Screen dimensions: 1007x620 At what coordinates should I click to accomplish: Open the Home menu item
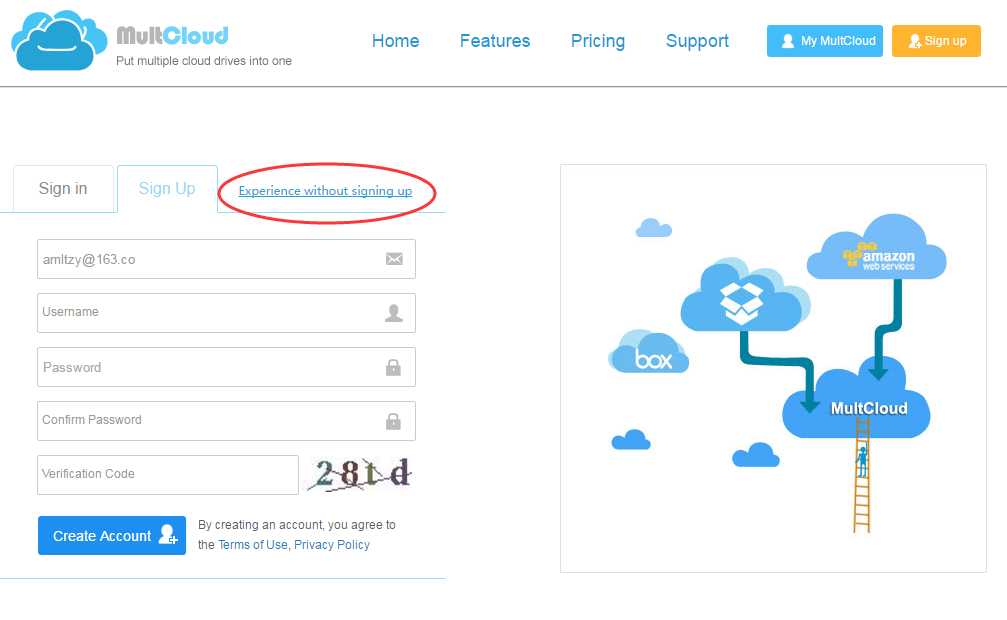396,41
